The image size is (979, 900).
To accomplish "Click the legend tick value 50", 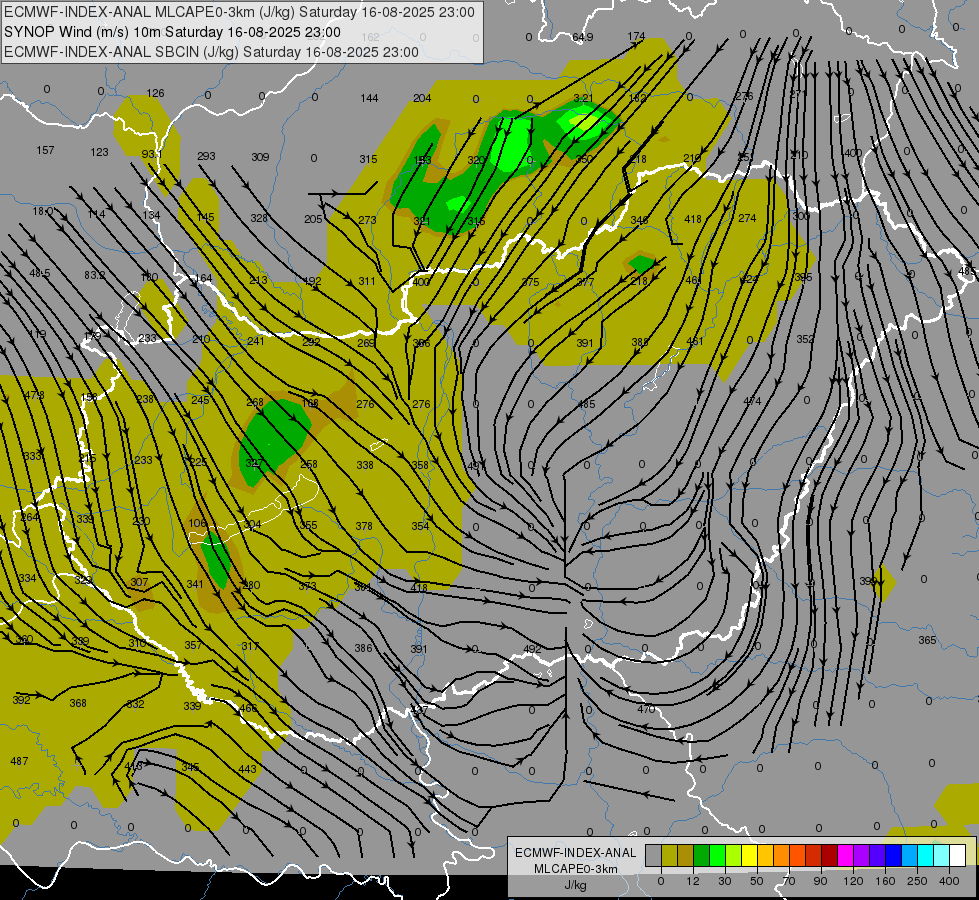I will click(756, 881).
